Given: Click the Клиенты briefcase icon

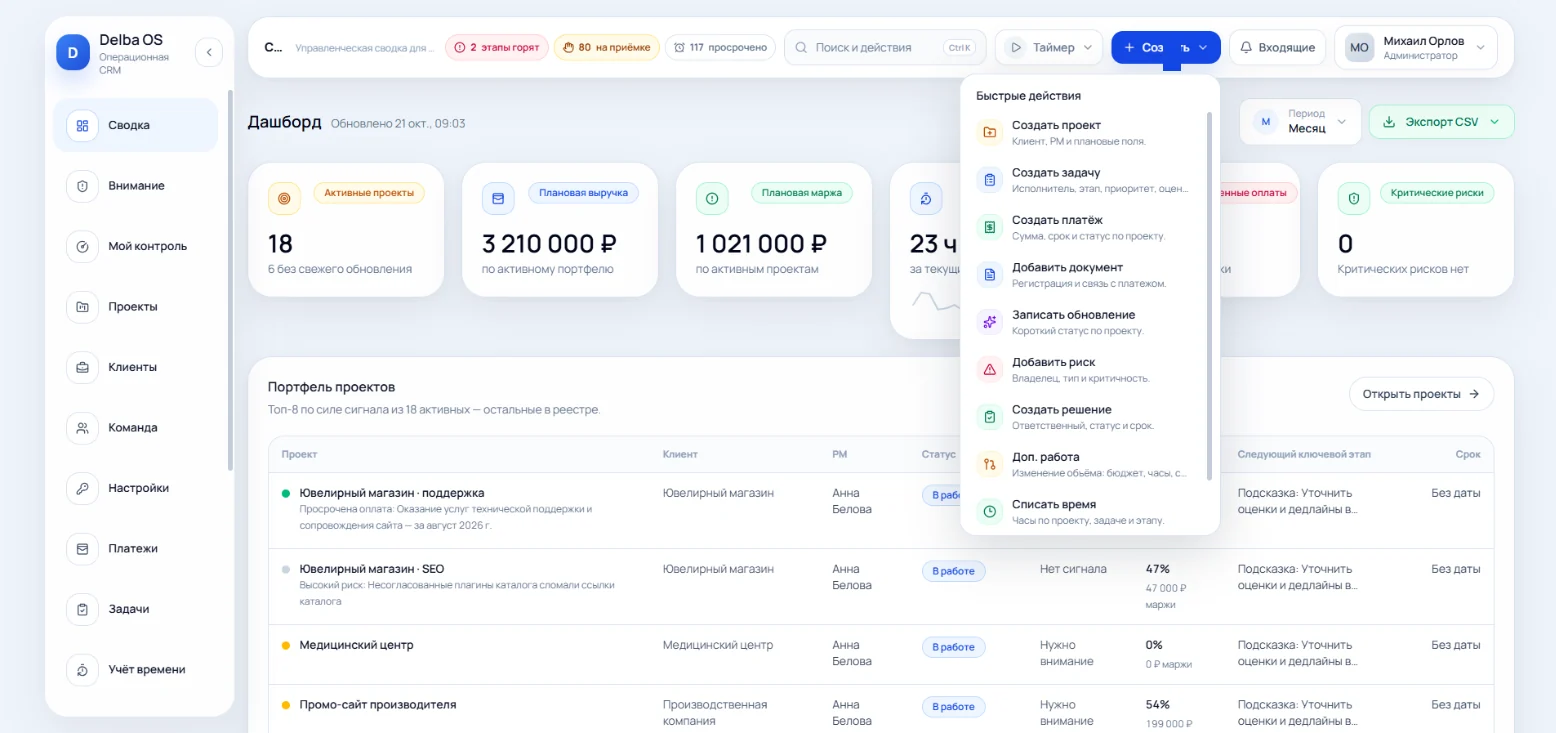Looking at the screenshot, I should 82,367.
